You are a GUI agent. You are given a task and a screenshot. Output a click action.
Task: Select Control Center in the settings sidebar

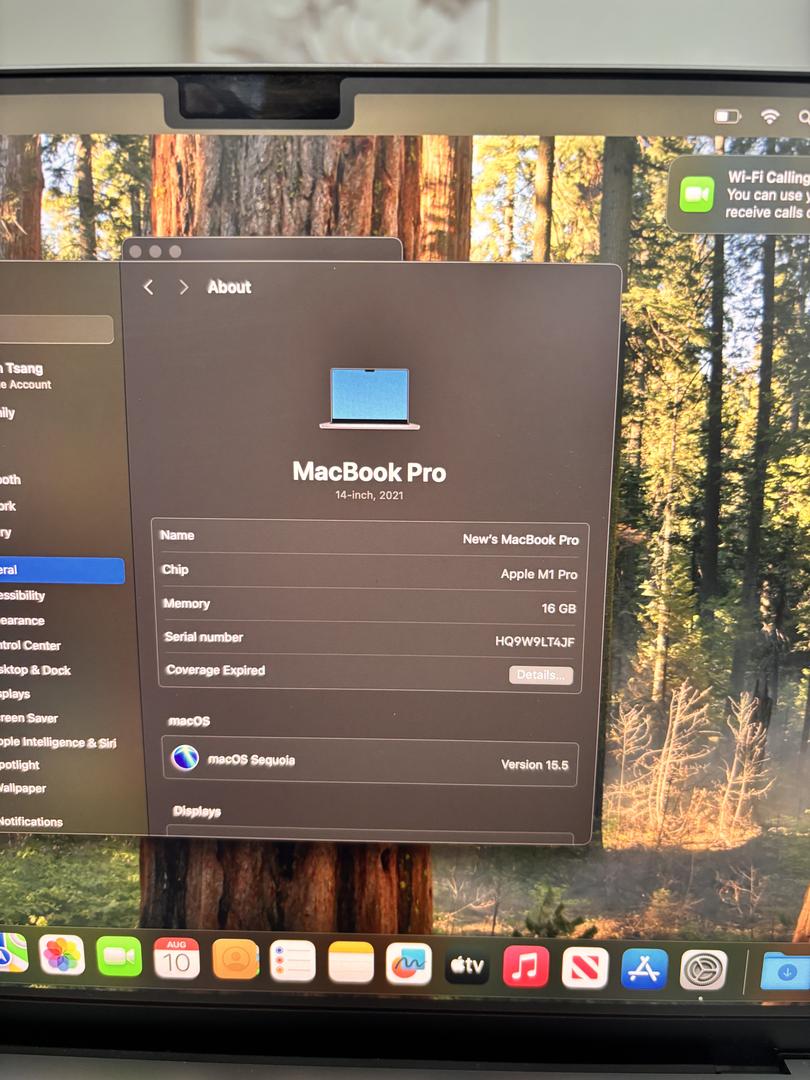(30, 645)
